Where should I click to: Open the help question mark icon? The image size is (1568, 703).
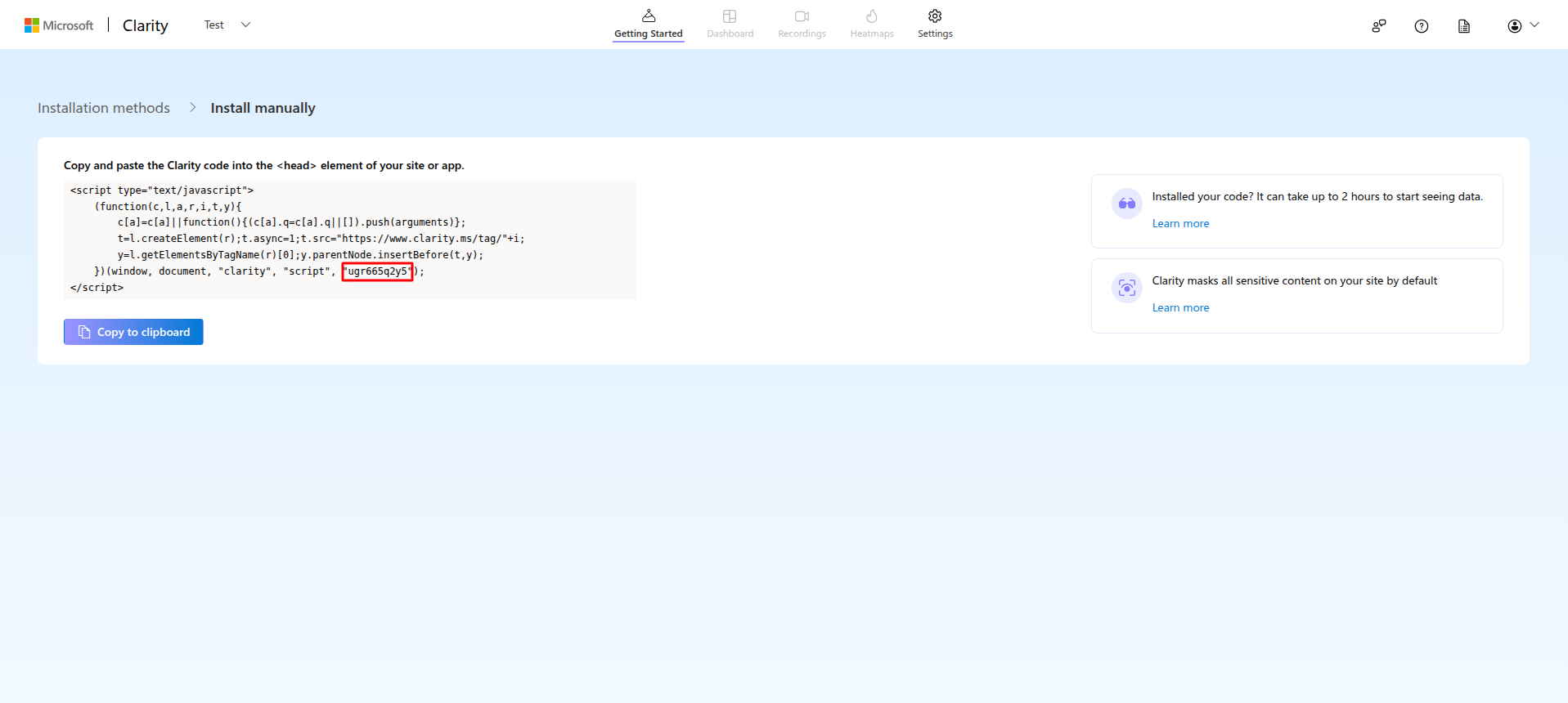coord(1422,26)
